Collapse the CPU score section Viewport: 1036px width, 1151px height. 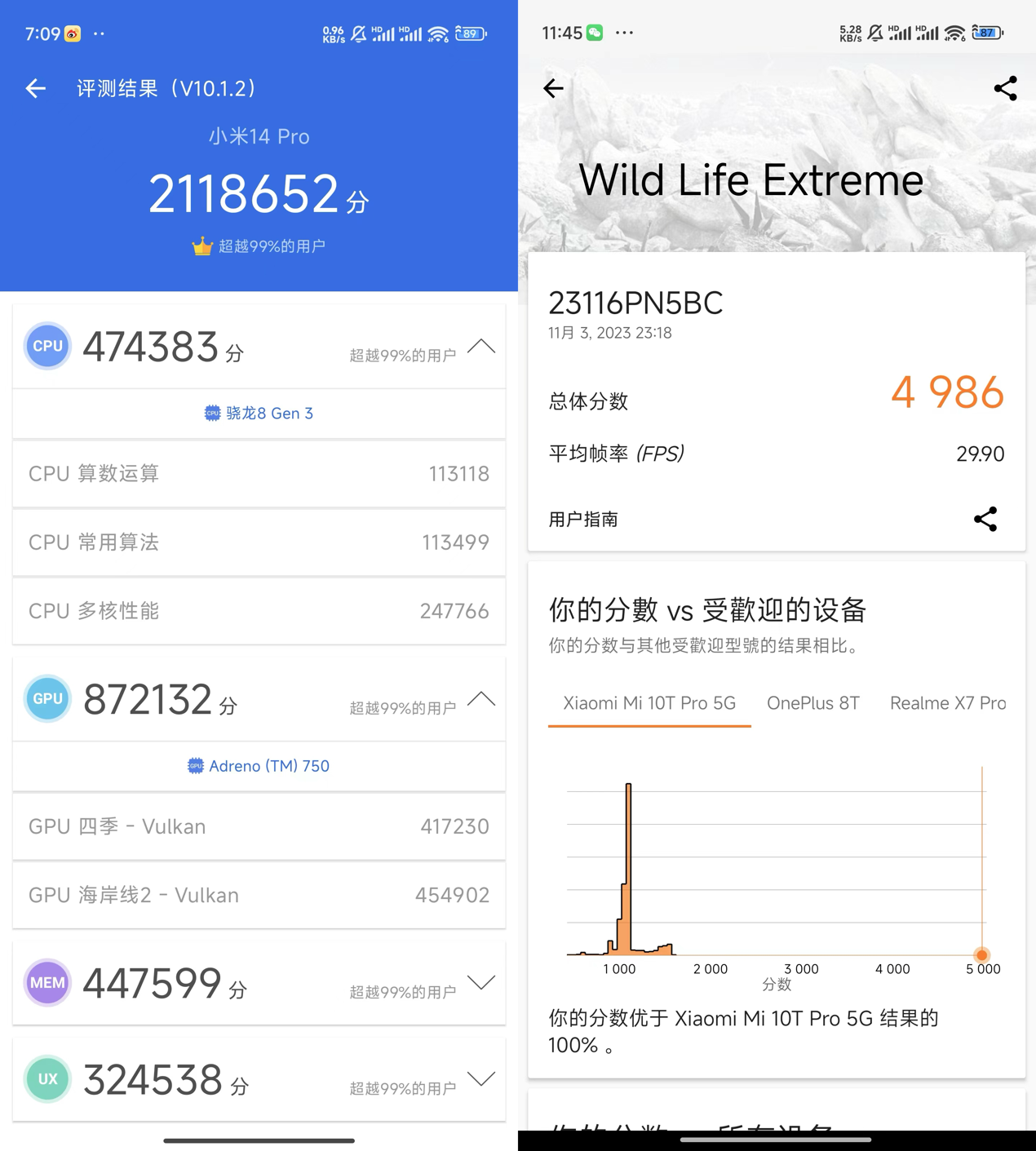click(x=481, y=347)
